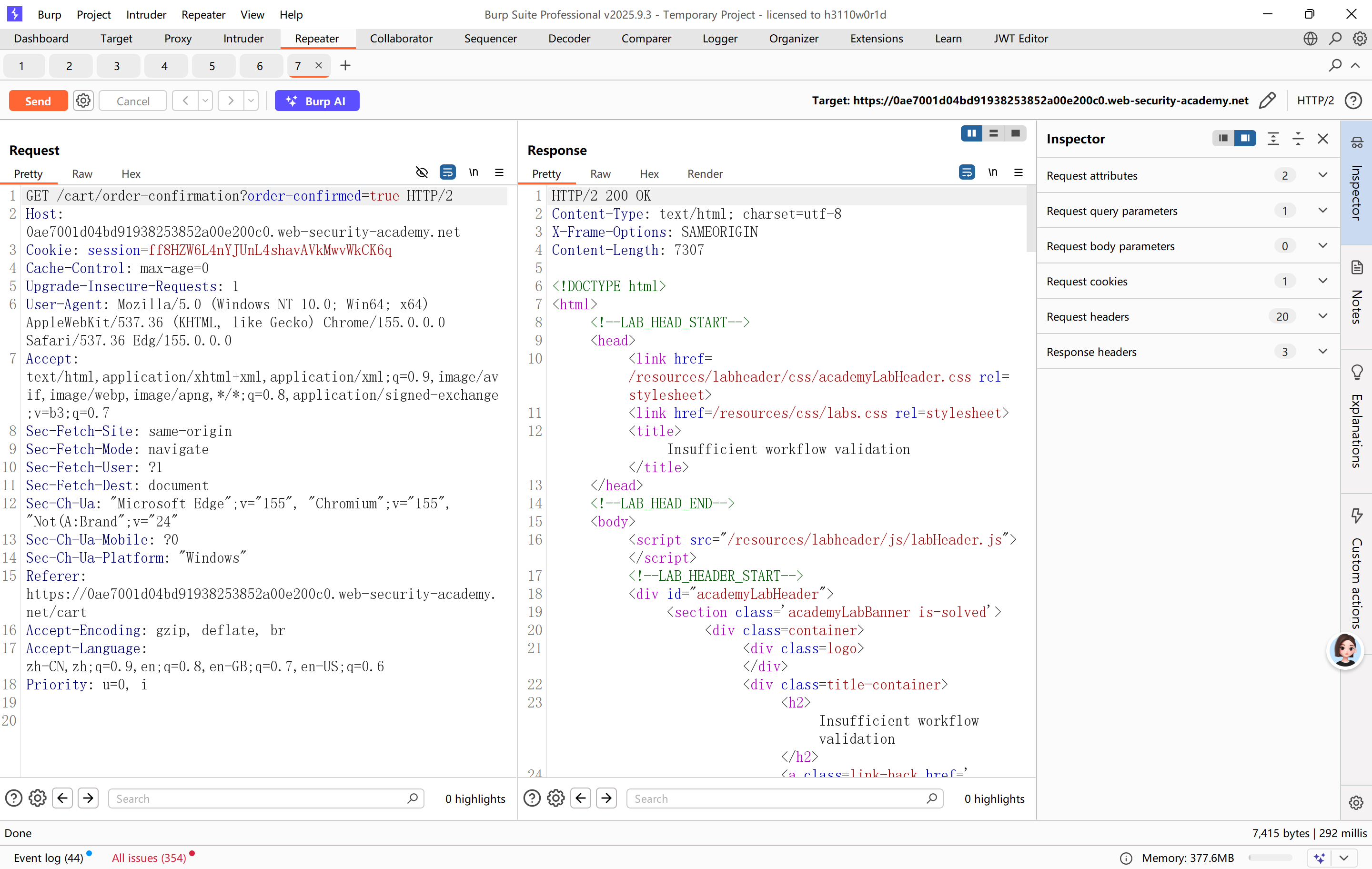Click the edit target pencil icon
This screenshot has height=869, width=1372.
click(1267, 101)
